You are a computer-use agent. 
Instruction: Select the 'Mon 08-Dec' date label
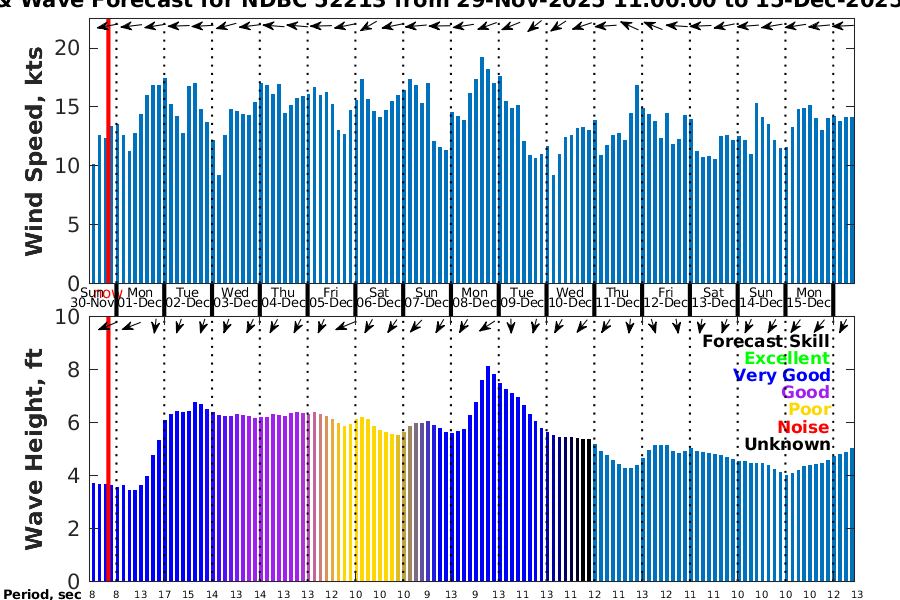[x=474, y=297]
